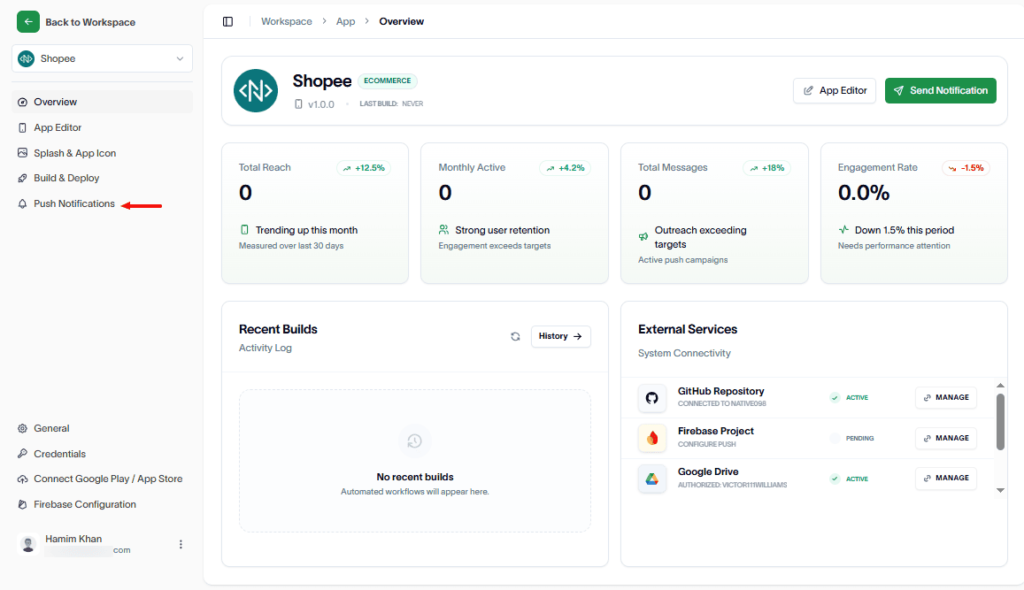Image resolution: width=1024 pixels, height=590 pixels.
Task: Click the phone icon next to v1.0.0
Action: pyautogui.click(x=298, y=104)
